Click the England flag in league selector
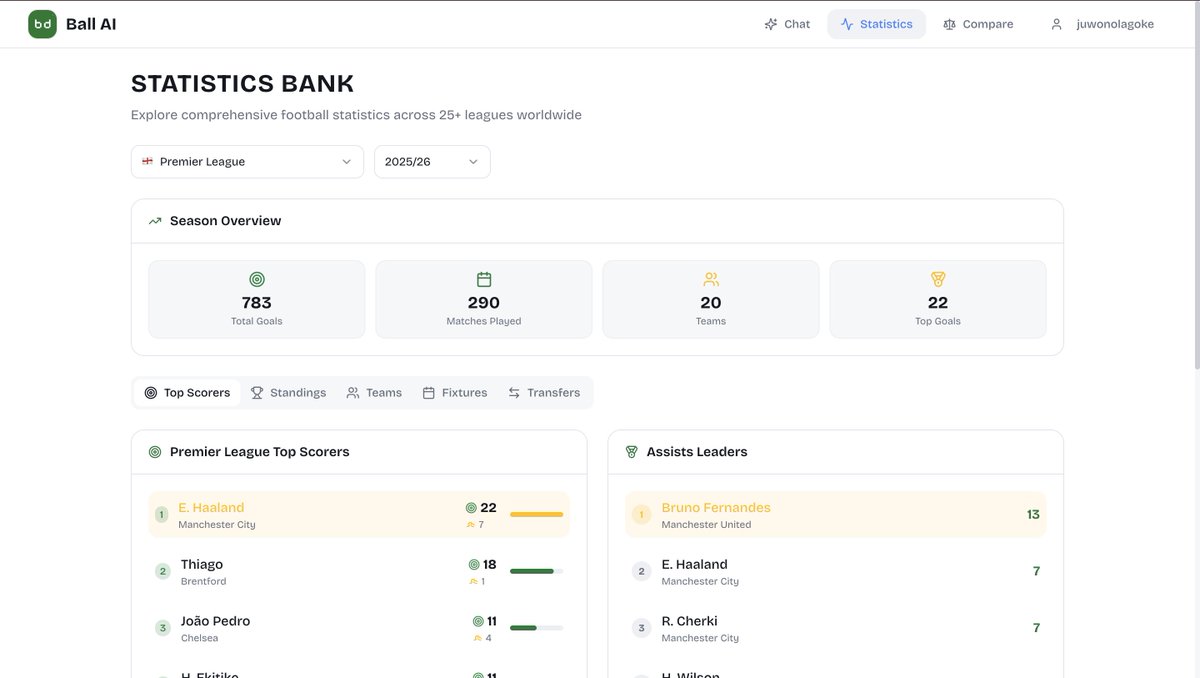 147,162
